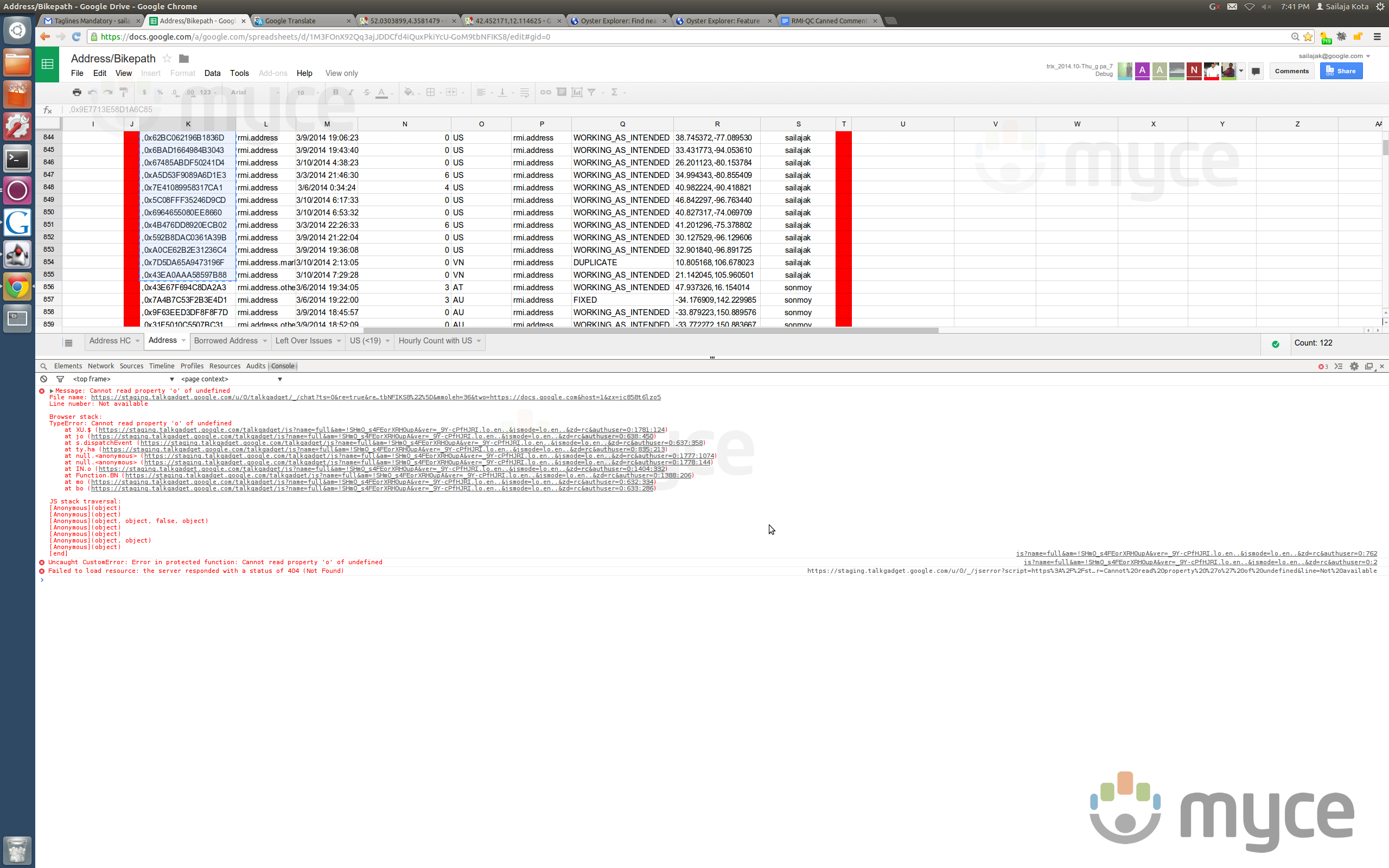1389x868 pixels.
Task: Open the sailajak@google.com account menu
Action: point(1335,56)
